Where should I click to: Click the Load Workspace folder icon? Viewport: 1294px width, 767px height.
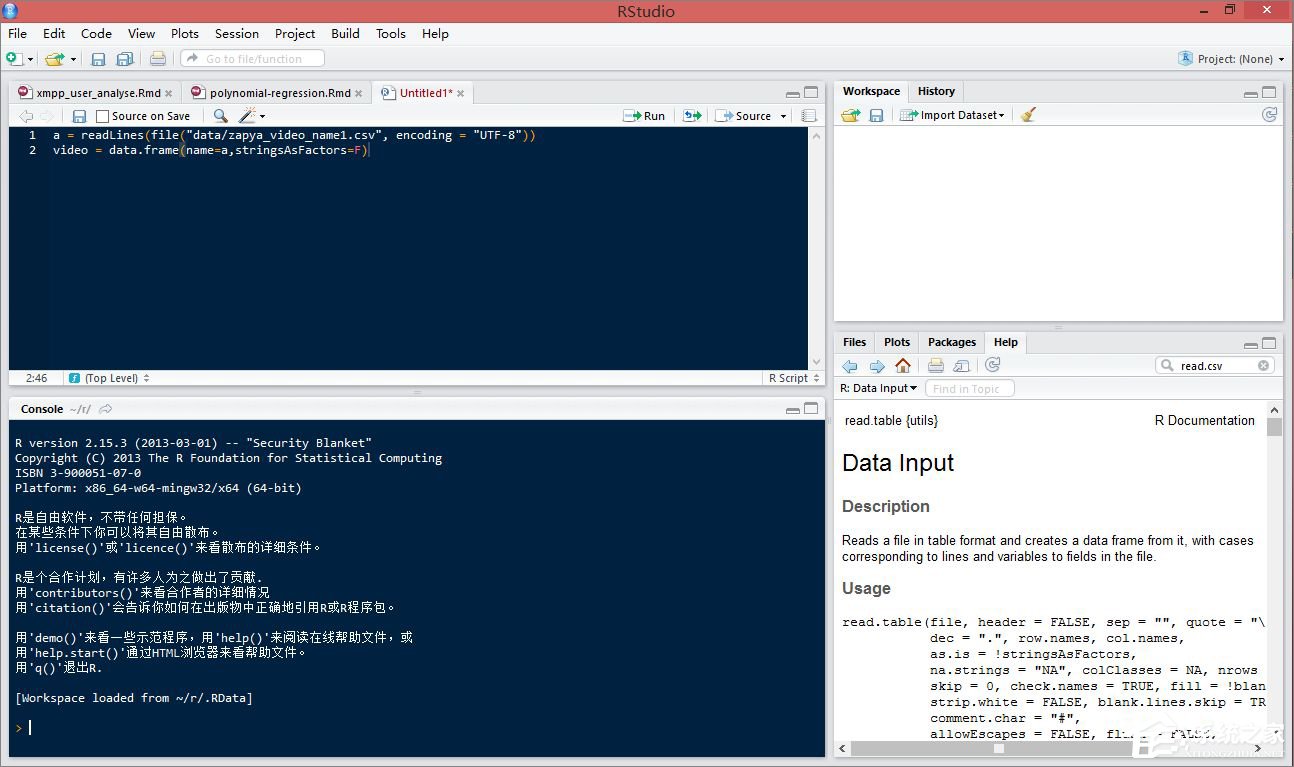(x=850, y=115)
